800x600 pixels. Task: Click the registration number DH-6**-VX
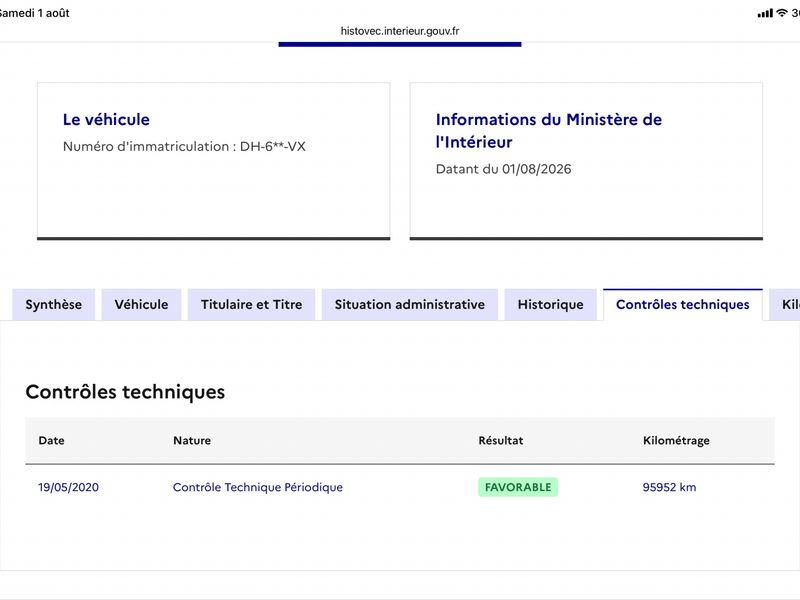coord(272,146)
